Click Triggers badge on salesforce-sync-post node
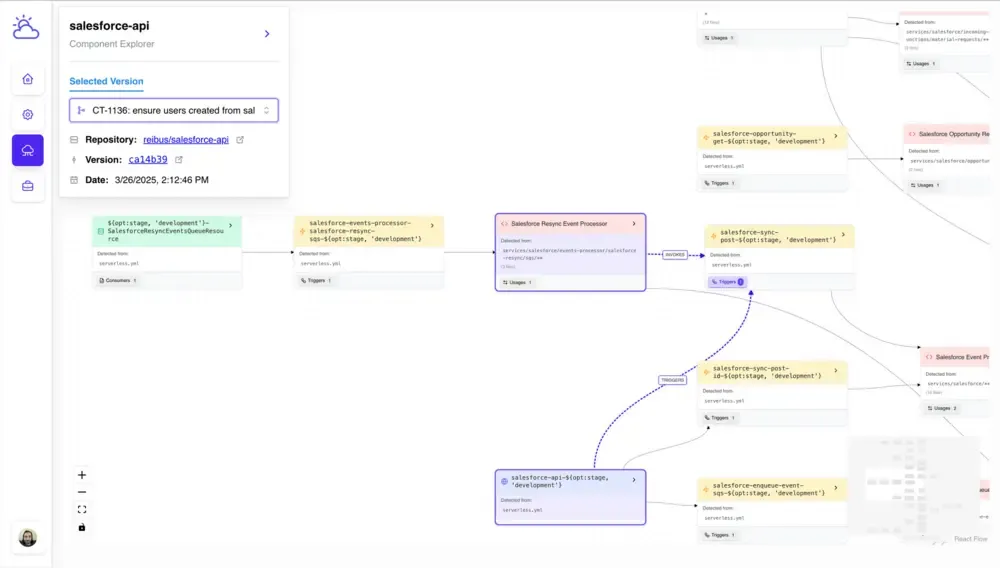This screenshot has height=568, width=1000. [728, 282]
